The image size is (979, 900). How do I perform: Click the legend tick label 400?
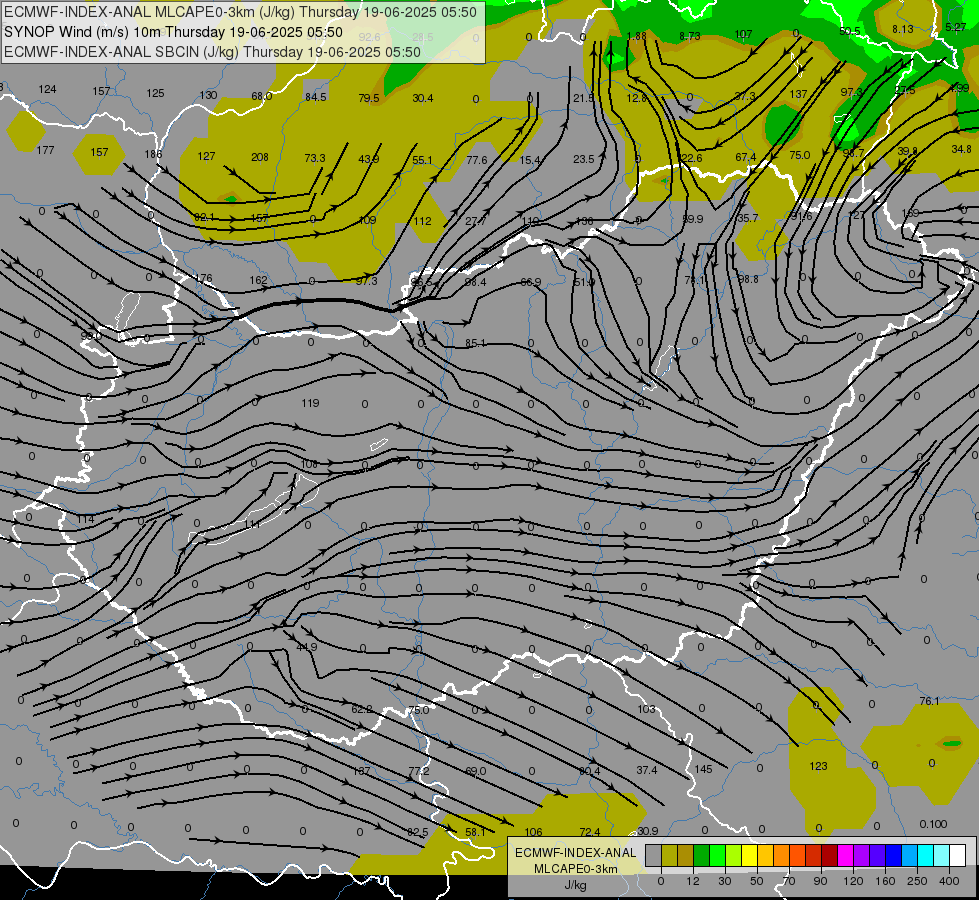click(x=949, y=881)
